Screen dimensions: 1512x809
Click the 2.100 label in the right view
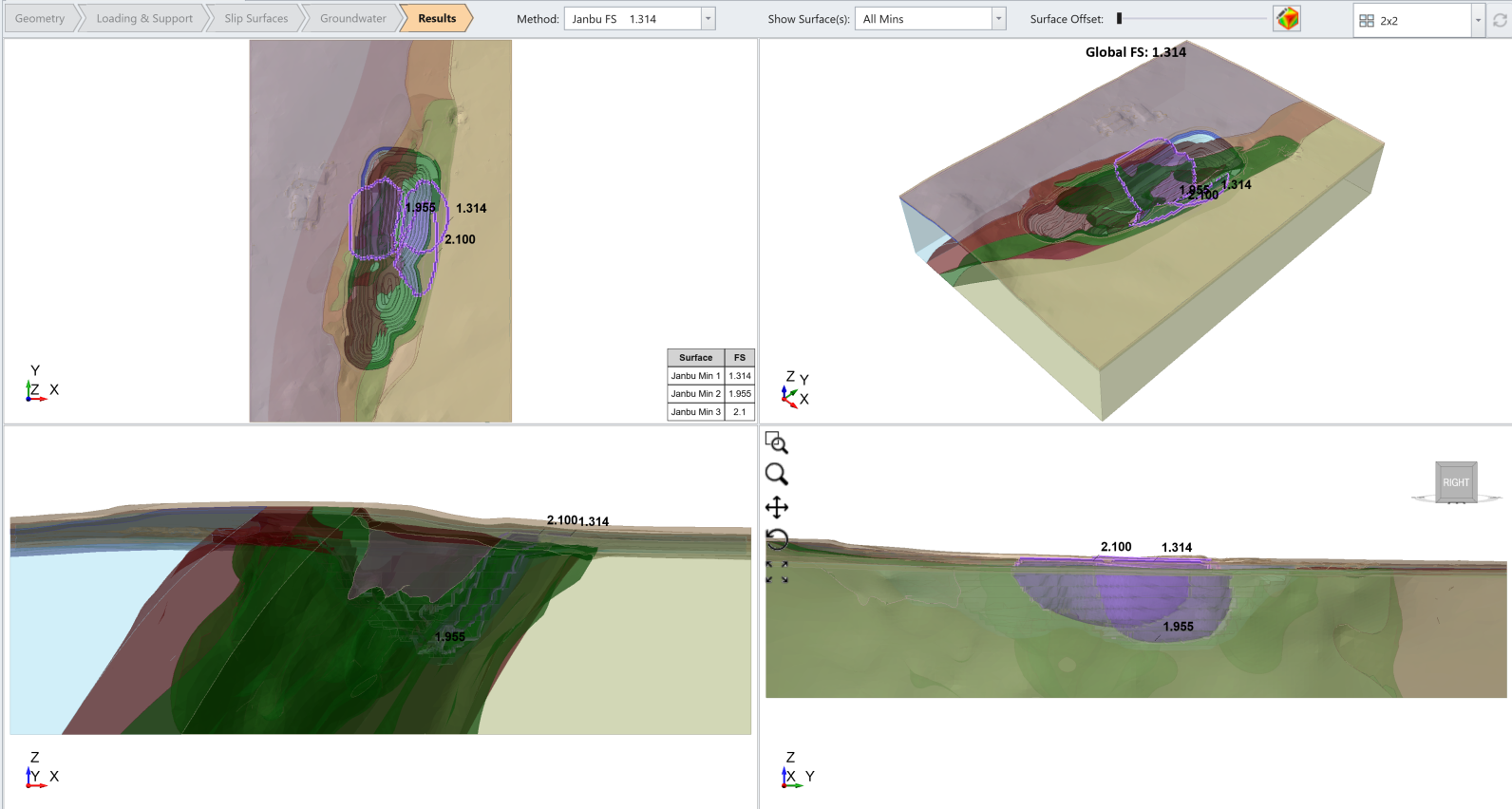(1116, 547)
